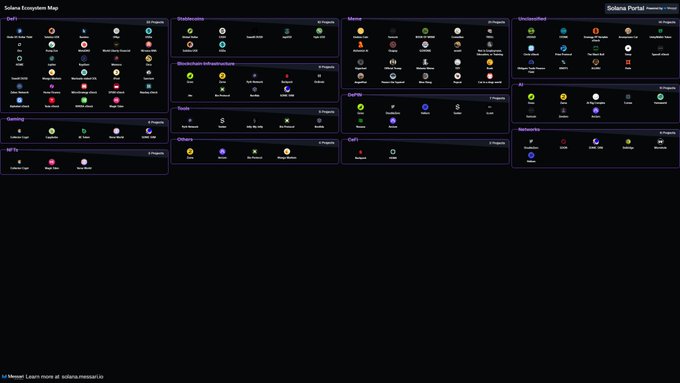The image size is (680, 383).
Task: Open the NVIDIA xStock project
Action: pyautogui.click(x=84, y=100)
